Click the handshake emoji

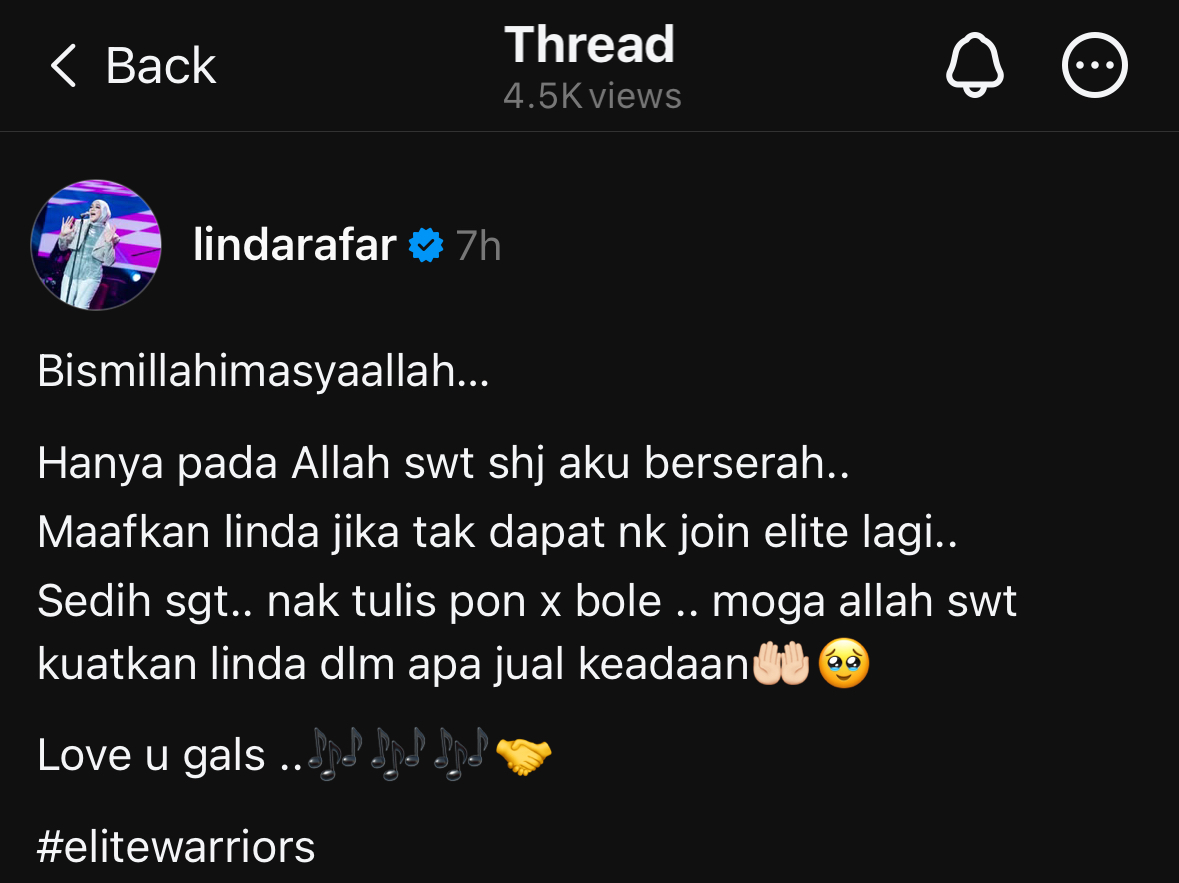[524, 755]
